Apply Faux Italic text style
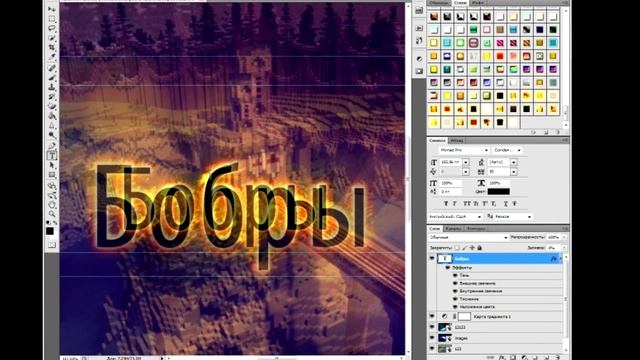The image size is (640, 360). point(455,203)
